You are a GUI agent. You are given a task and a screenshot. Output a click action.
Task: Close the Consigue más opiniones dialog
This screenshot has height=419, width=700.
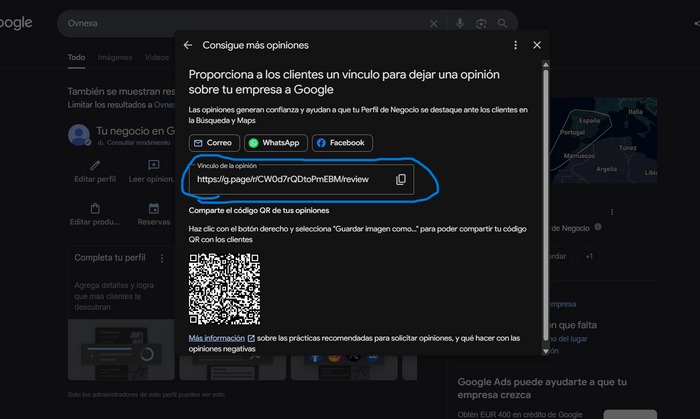pyautogui.click(x=537, y=45)
